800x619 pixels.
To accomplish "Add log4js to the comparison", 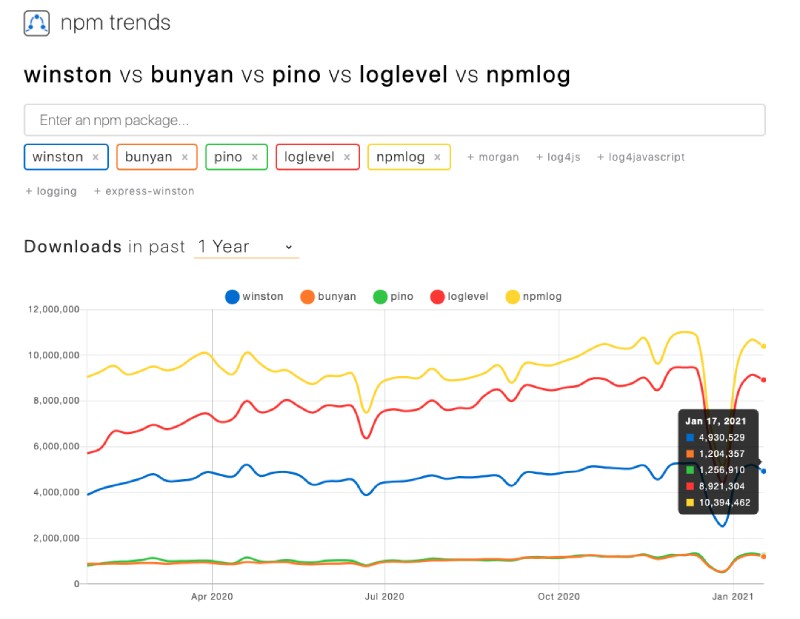I will tap(556, 157).
